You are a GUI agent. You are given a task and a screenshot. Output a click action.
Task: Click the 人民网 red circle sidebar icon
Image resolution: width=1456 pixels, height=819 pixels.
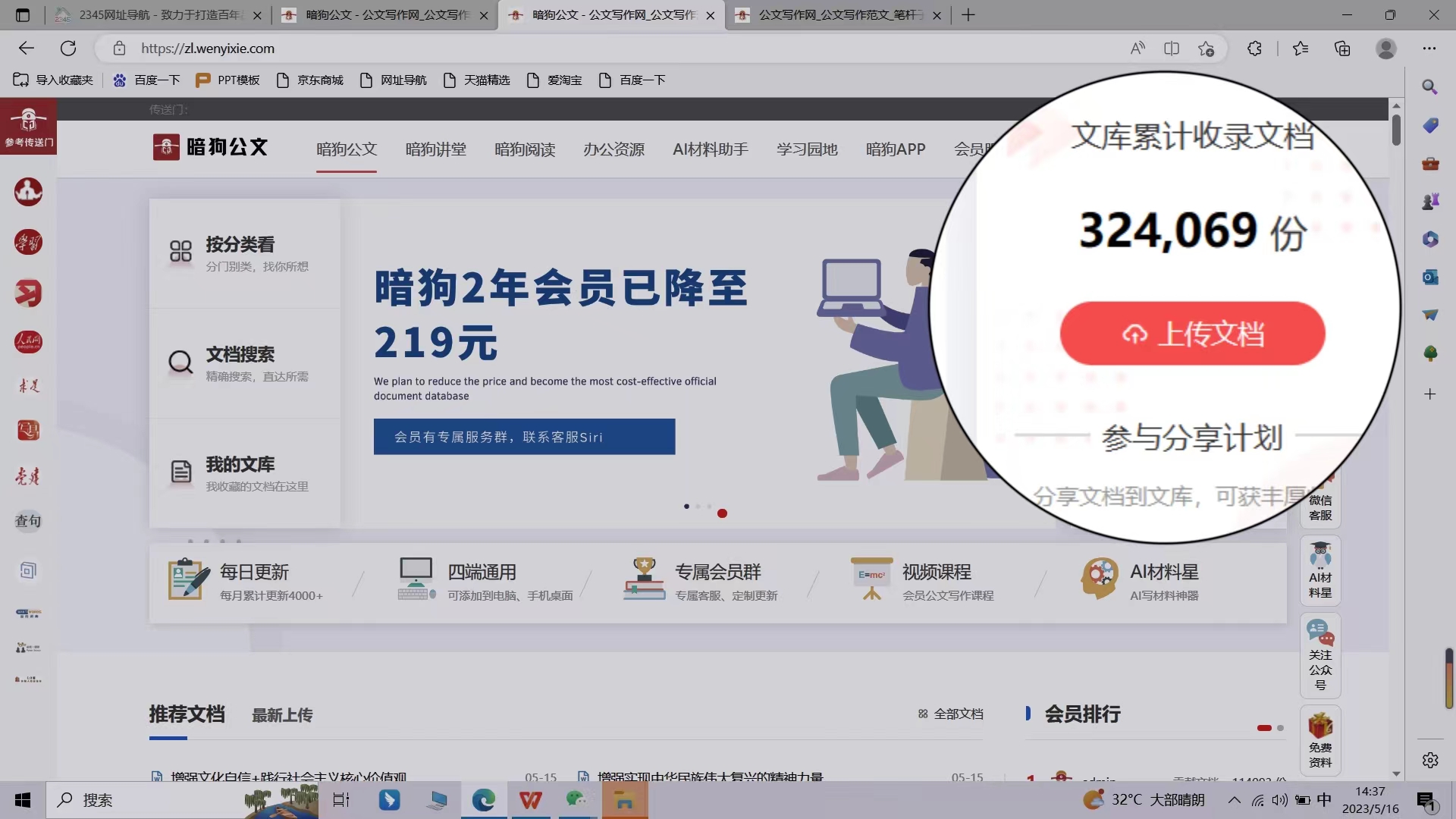click(x=28, y=342)
